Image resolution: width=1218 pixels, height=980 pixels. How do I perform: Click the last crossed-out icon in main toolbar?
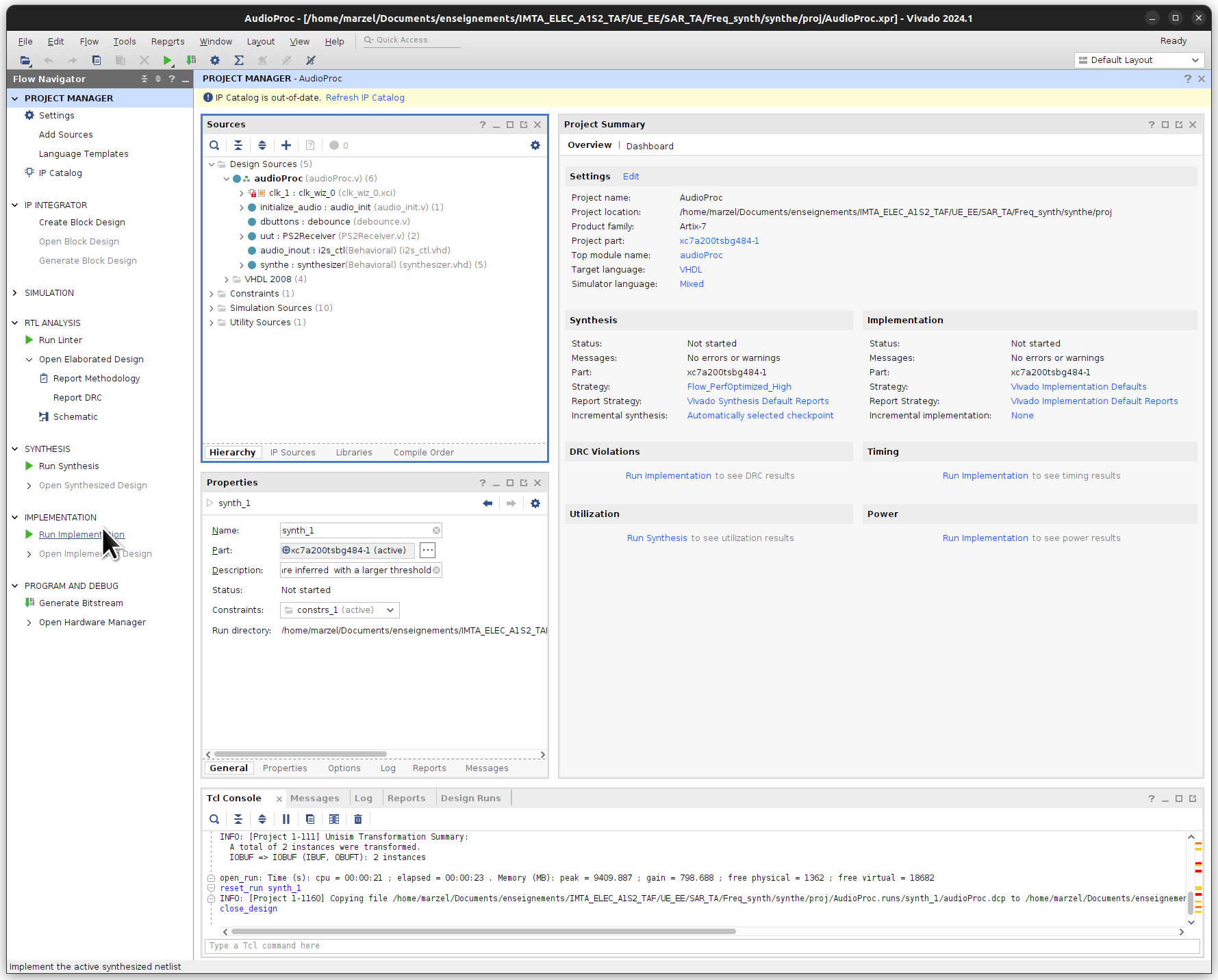(x=311, y=60)
